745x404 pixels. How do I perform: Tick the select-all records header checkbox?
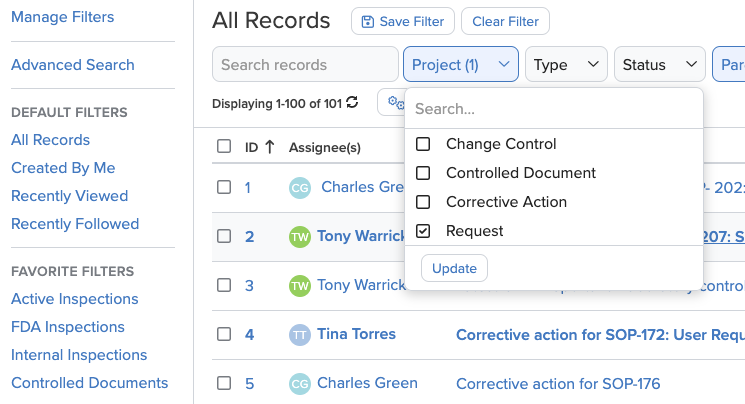224,147
